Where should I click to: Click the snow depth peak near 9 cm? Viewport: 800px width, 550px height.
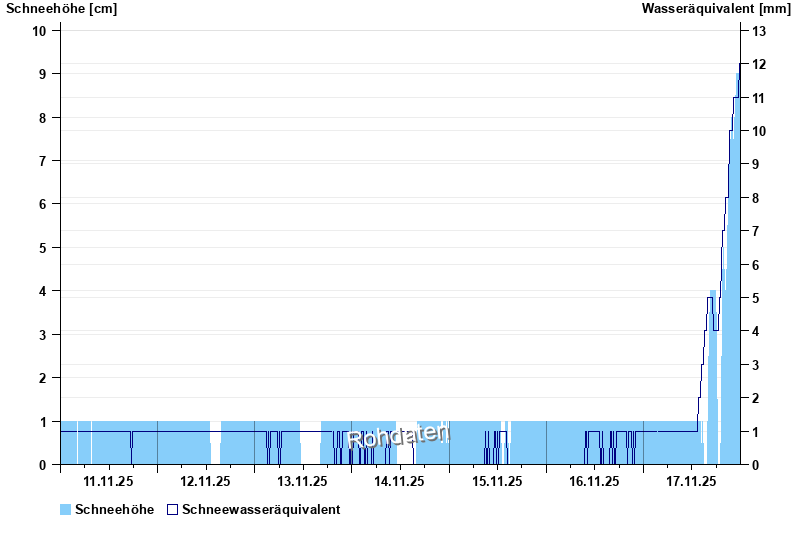[737, 76]
